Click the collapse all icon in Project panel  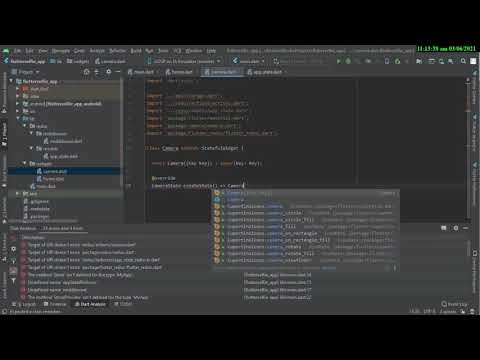(x=97, y=72)
